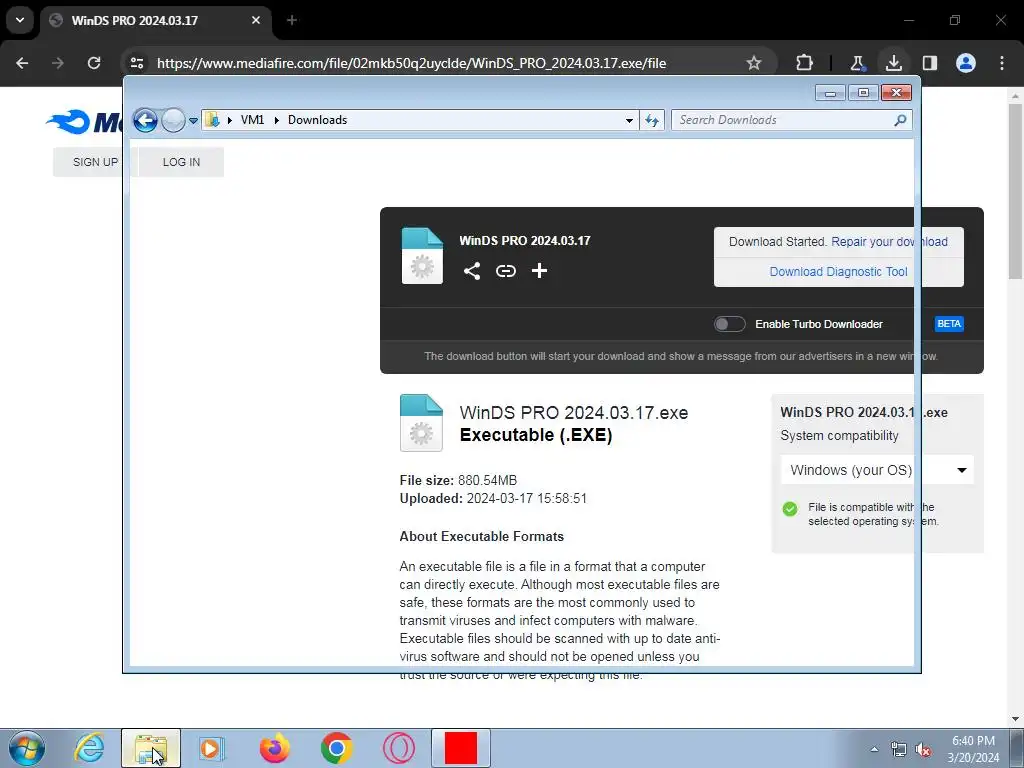
Task: Click the Windows Start button
Action: (x=27, y=748)
